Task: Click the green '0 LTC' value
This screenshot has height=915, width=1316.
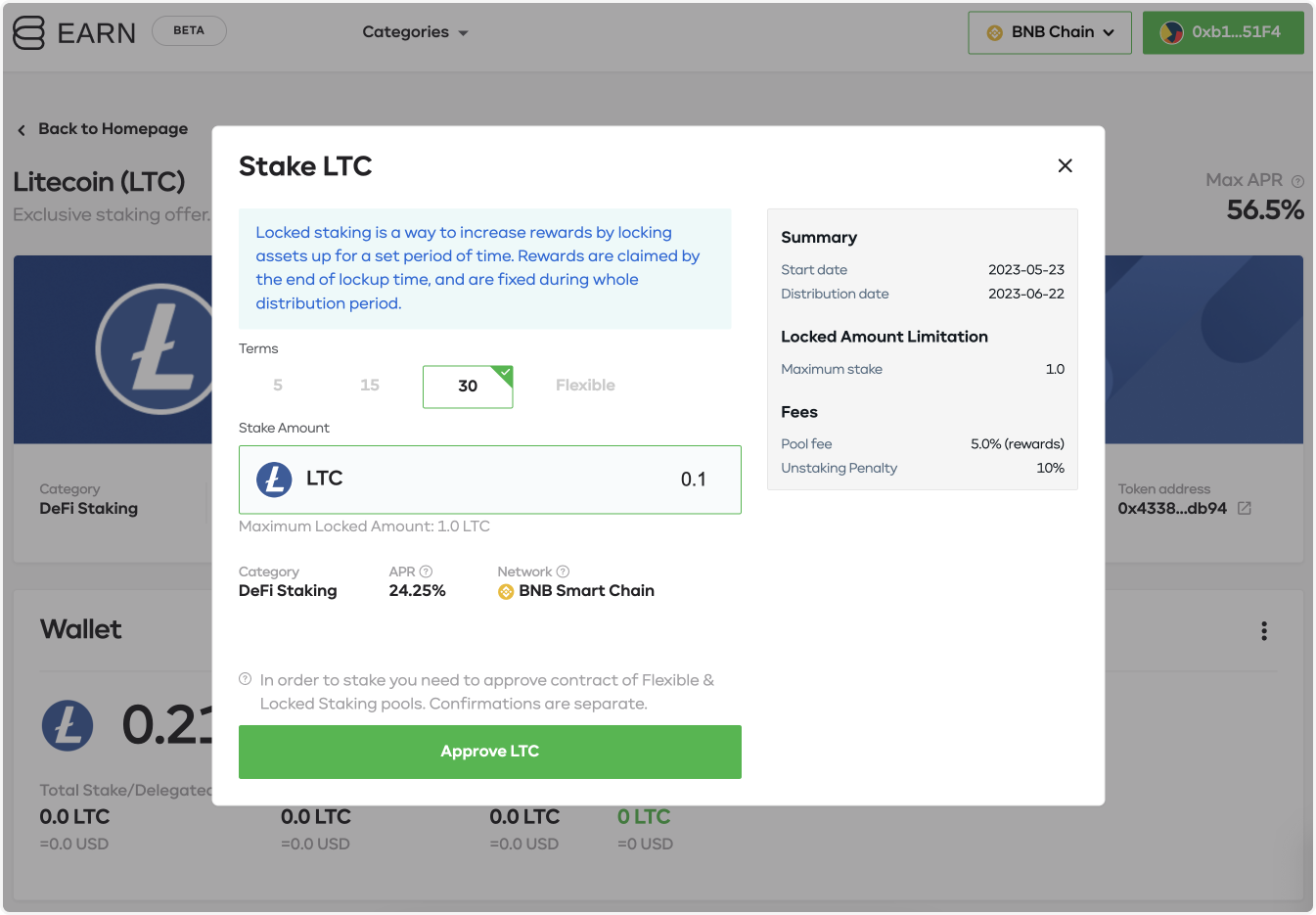Action: tap(644, 817)
